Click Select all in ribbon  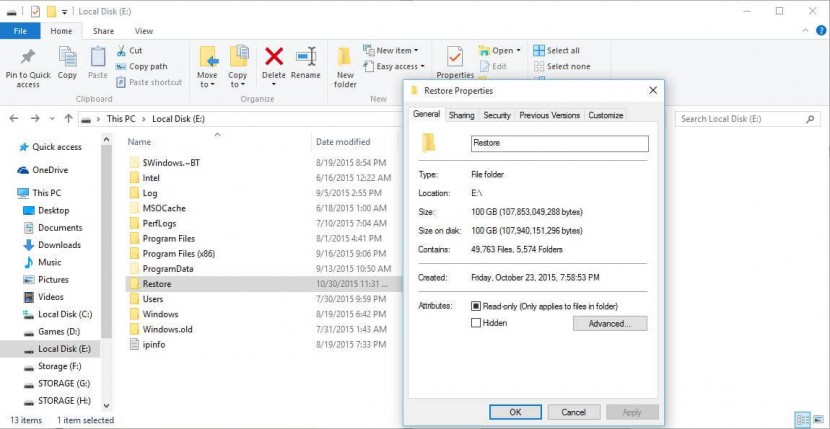pyautogui.click(x=556, y=51)
